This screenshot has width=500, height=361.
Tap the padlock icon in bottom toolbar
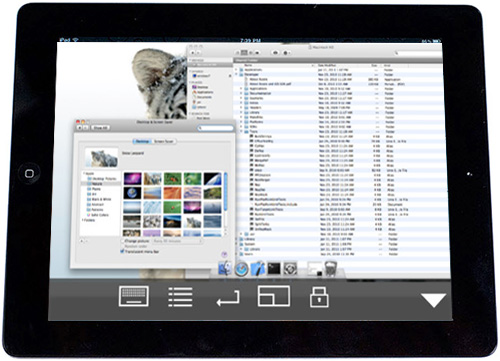(319, 297)
